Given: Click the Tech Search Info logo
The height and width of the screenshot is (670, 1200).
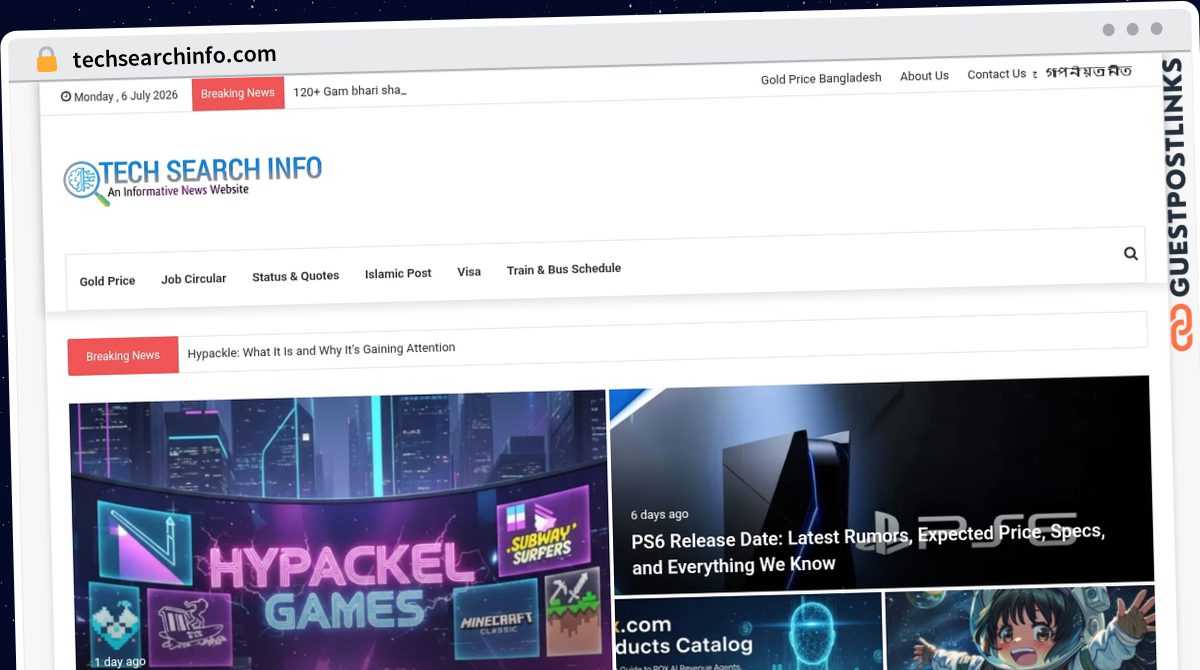Looking at the screenshot, I should tap(193, 181).
